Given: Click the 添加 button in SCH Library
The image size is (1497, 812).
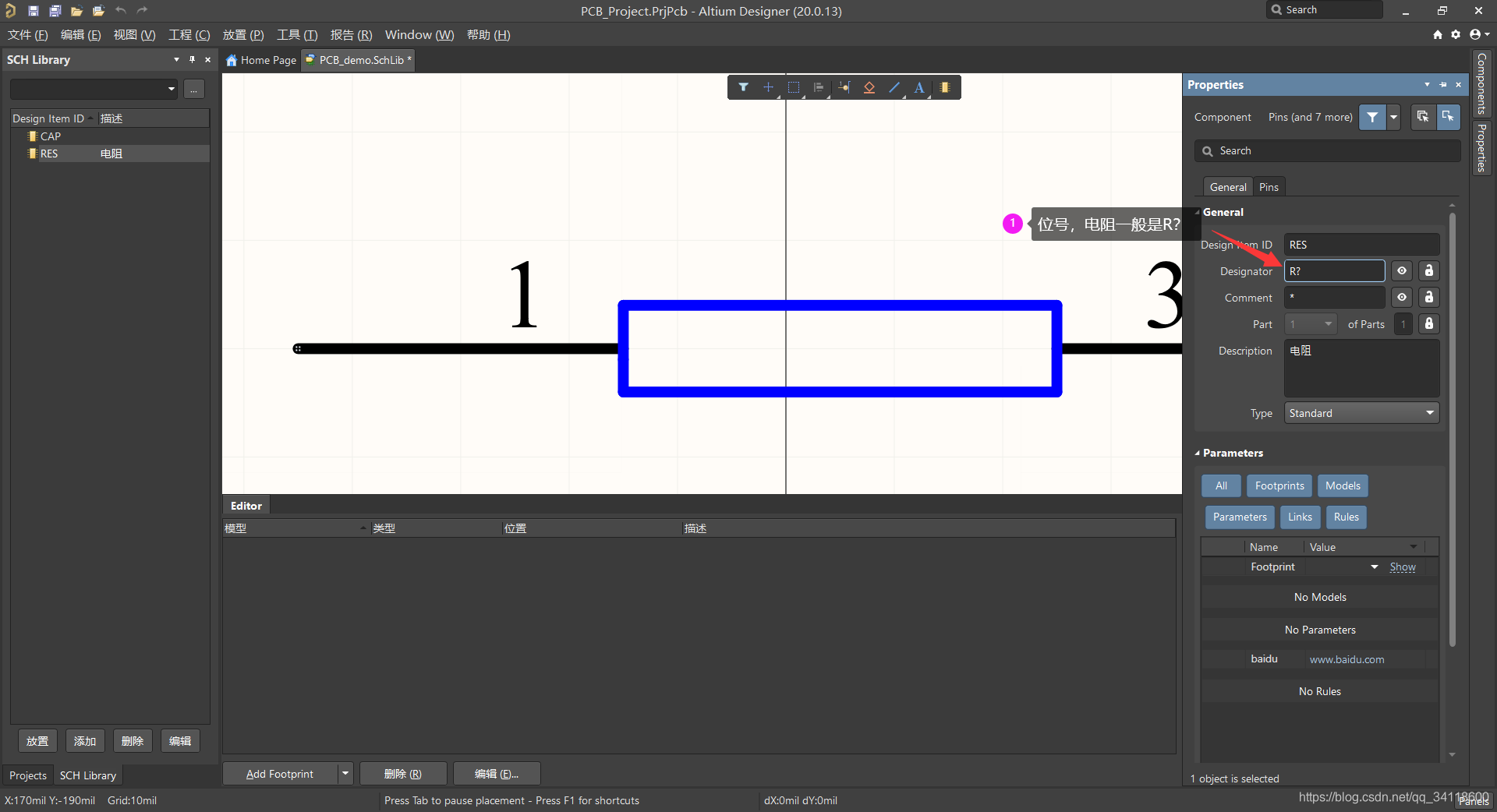Looking at the screenshot, I should click(85, 741).
